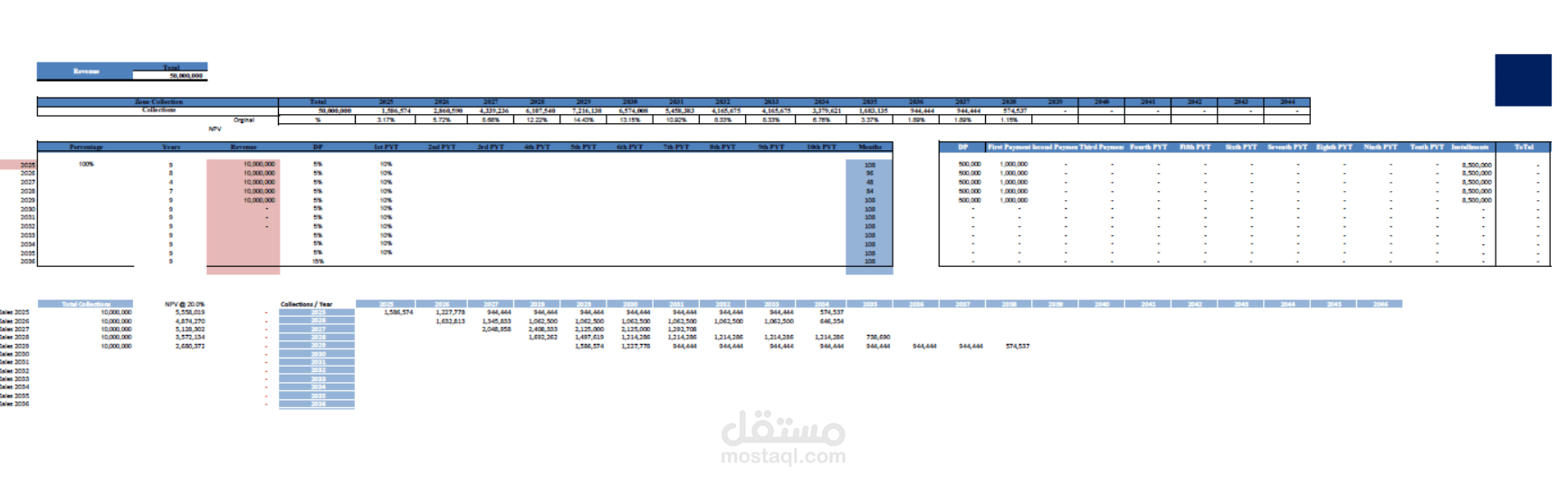
Task: Select the 1,632,813 schedule cell
Action: point(450,321)
